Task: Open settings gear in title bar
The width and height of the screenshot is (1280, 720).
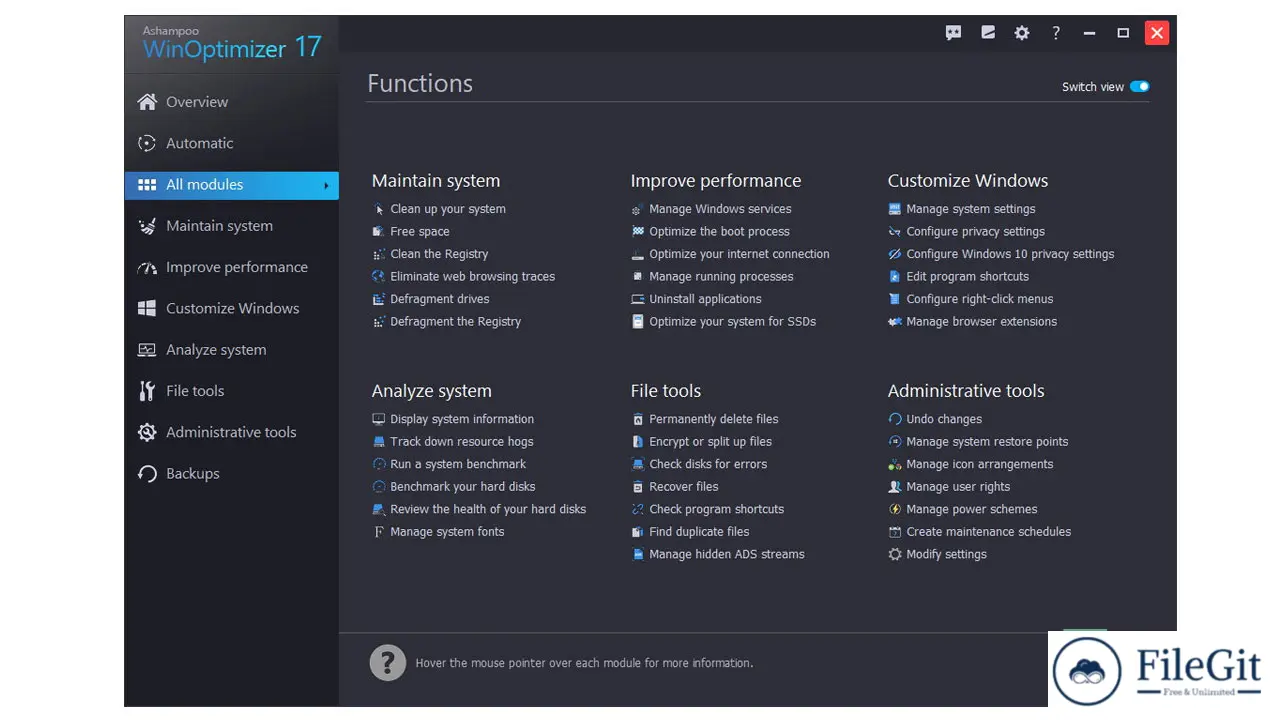Action: pos(1022,33)
